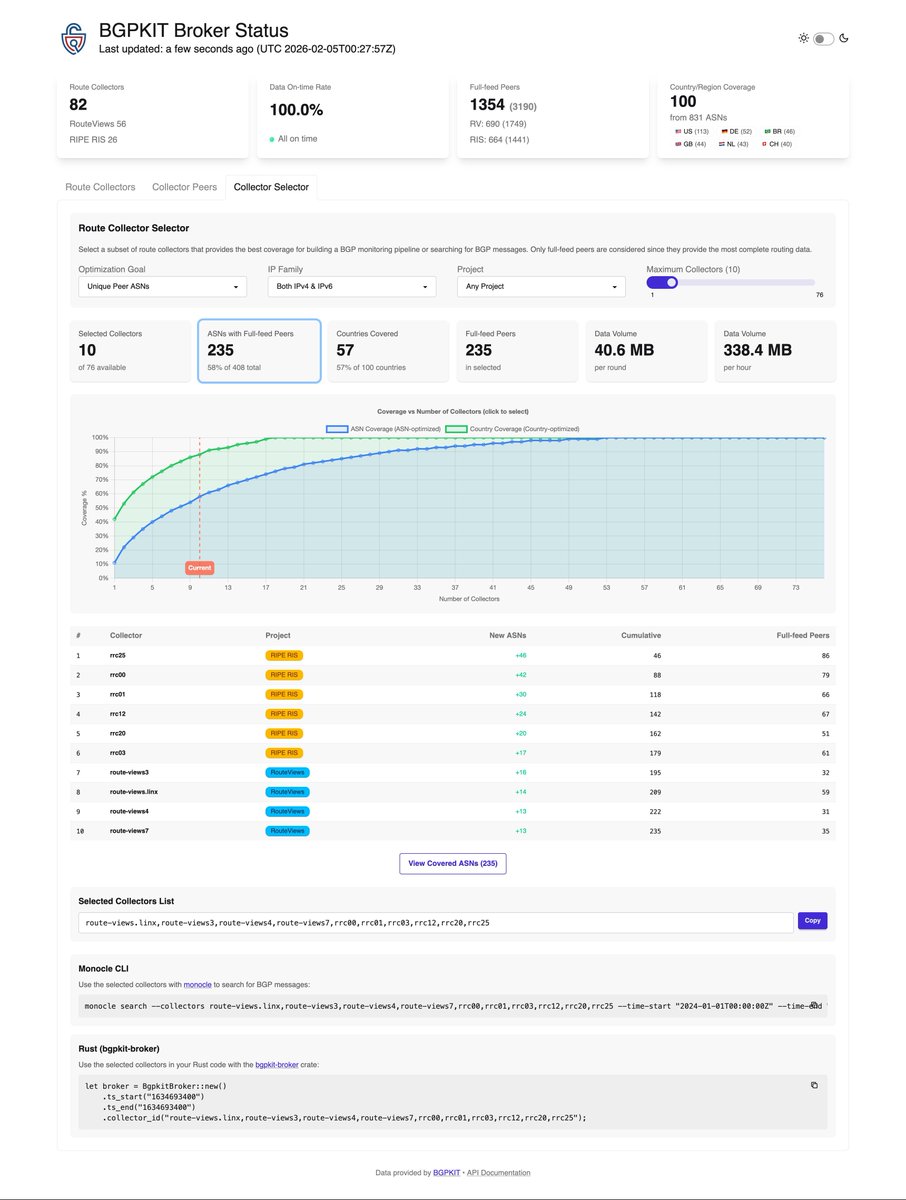Select the ASNs with Full-feed Peers card
This screenshot has height=1200, width=906.
(260, 351)
